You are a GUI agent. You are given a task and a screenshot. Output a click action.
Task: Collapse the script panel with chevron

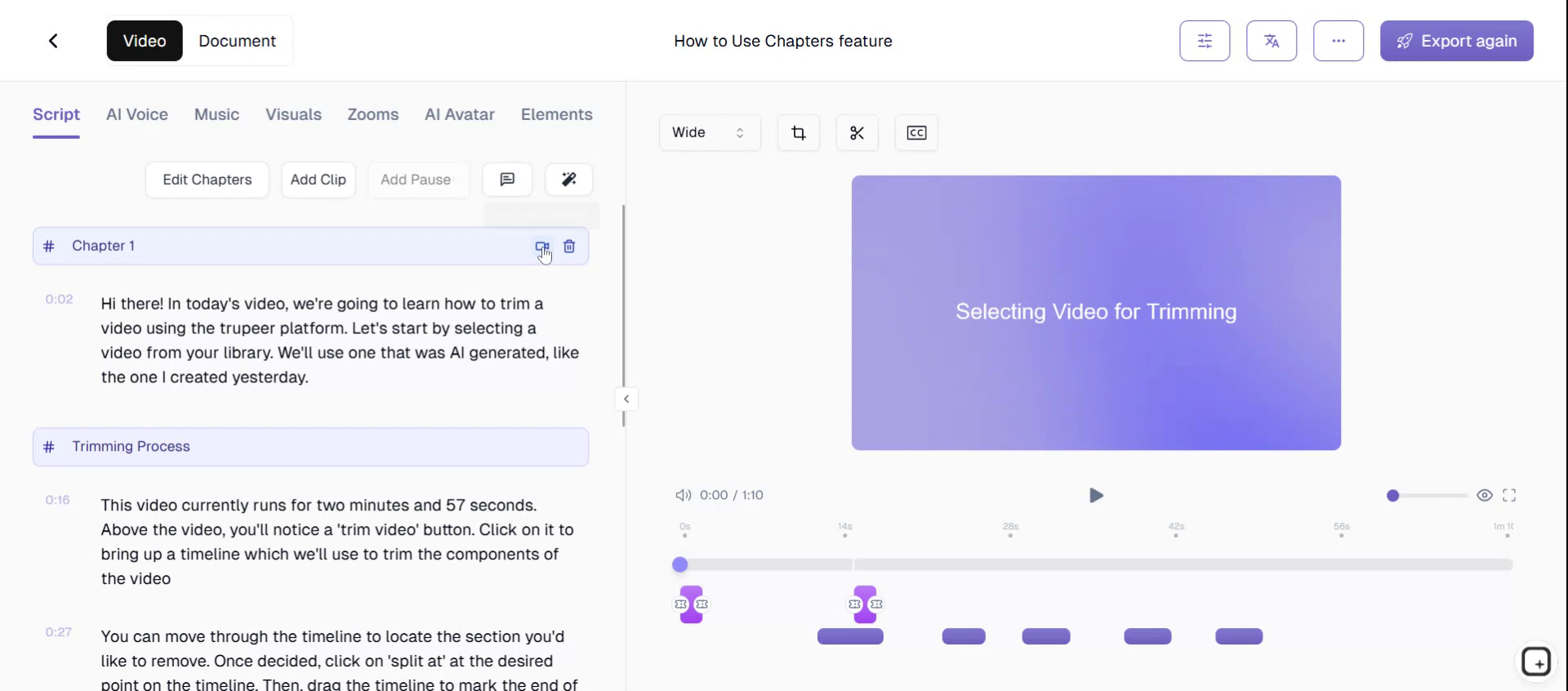pyautogui.click(x=626, y=399)
